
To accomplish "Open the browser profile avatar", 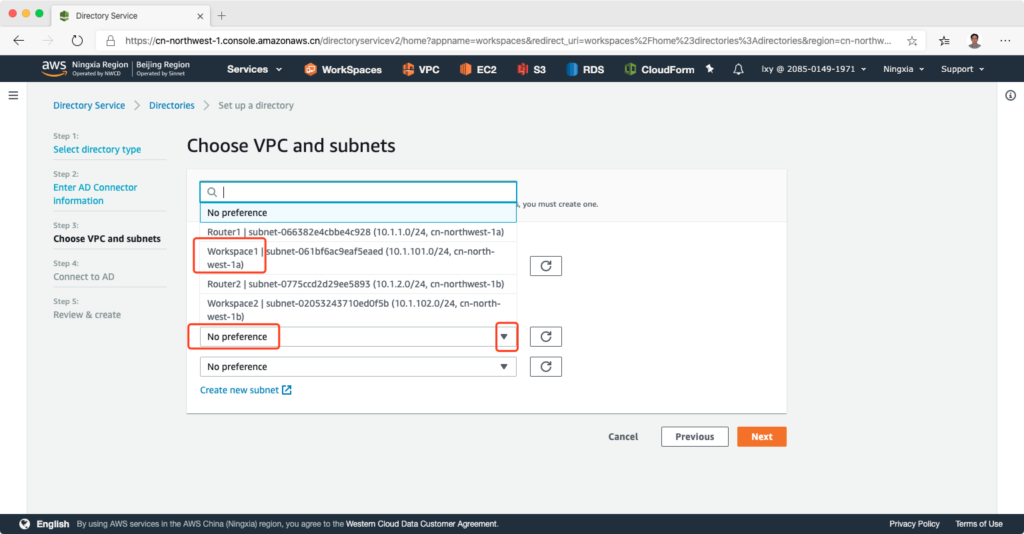I will tap(974, 41).
